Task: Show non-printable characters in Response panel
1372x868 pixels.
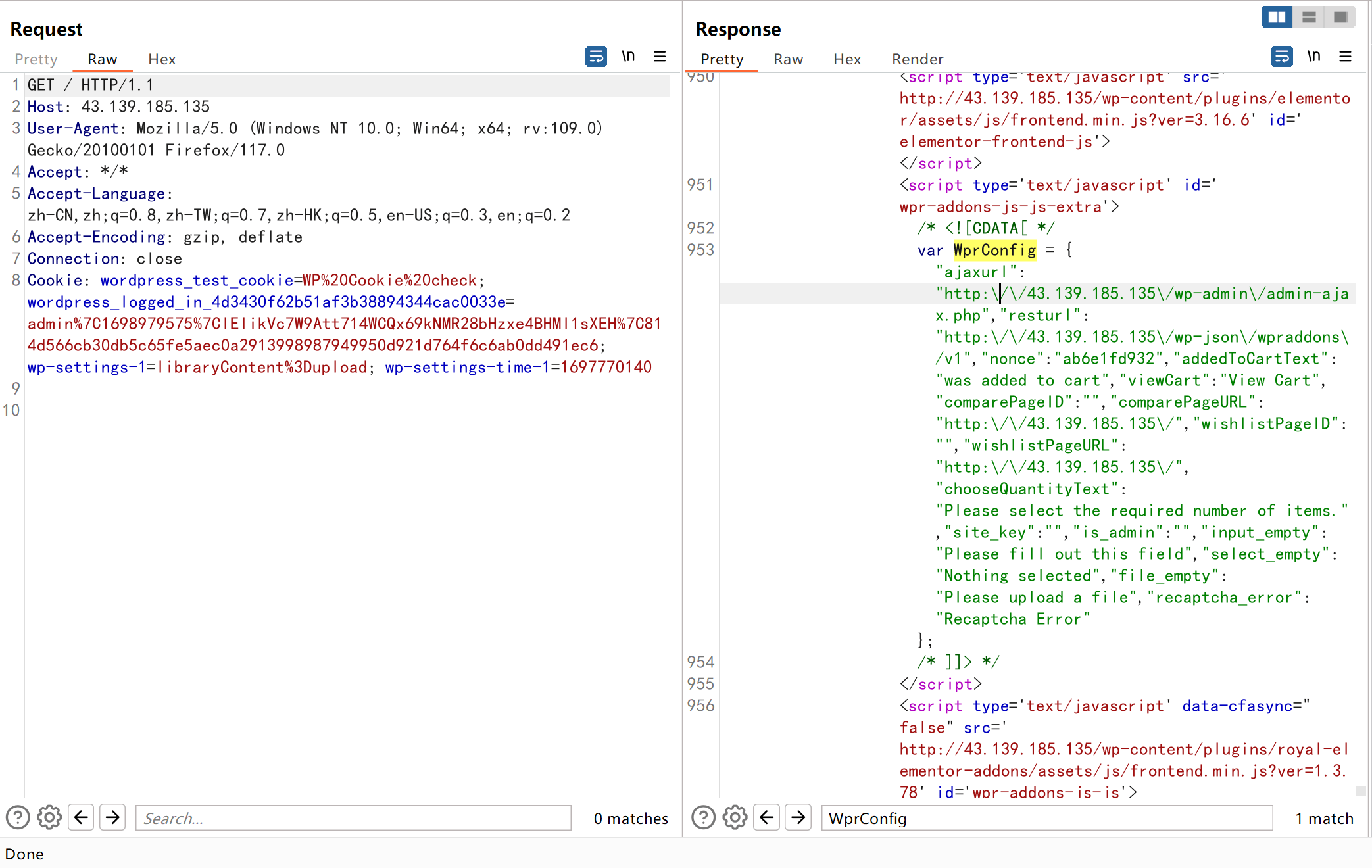Action: pos(1313,57)
